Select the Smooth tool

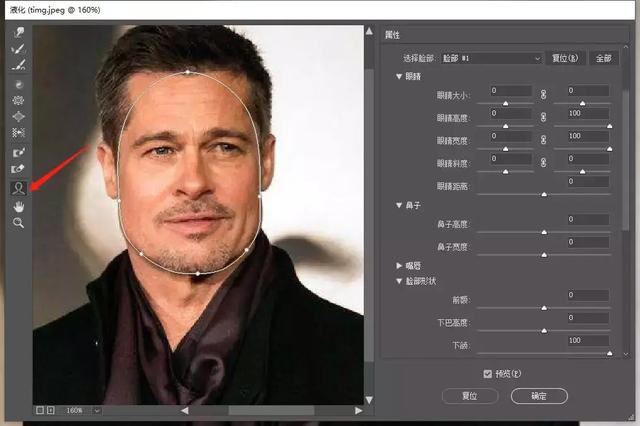tap(18, 65)
